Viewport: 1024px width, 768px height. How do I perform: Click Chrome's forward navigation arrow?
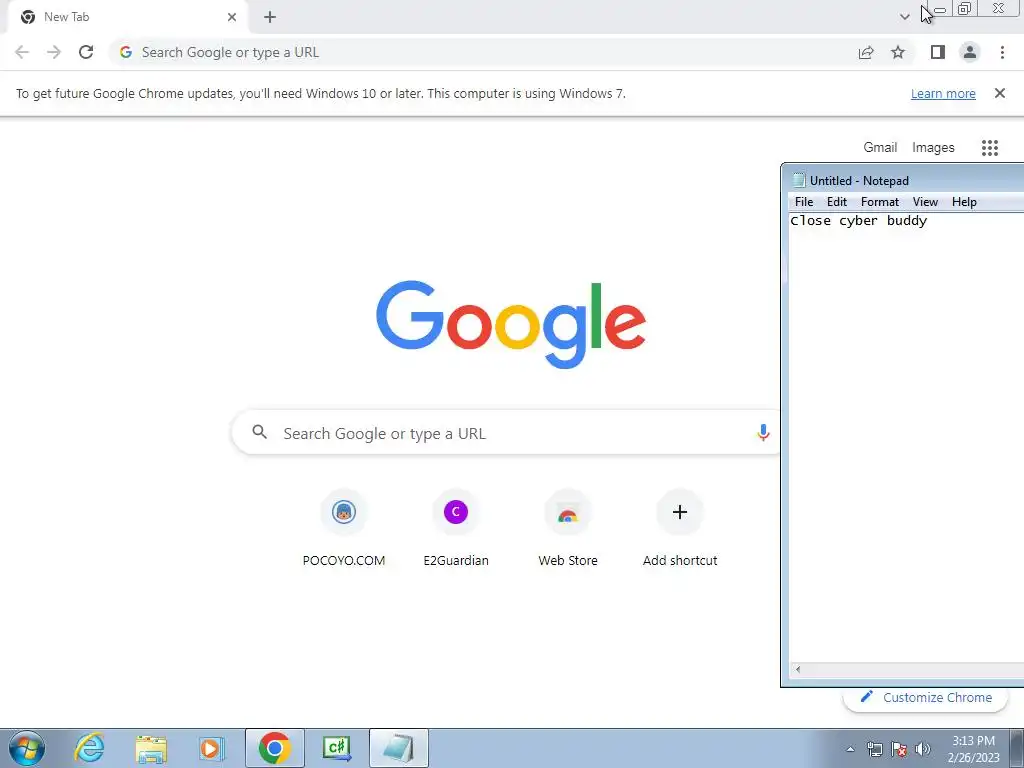(54, 52)
